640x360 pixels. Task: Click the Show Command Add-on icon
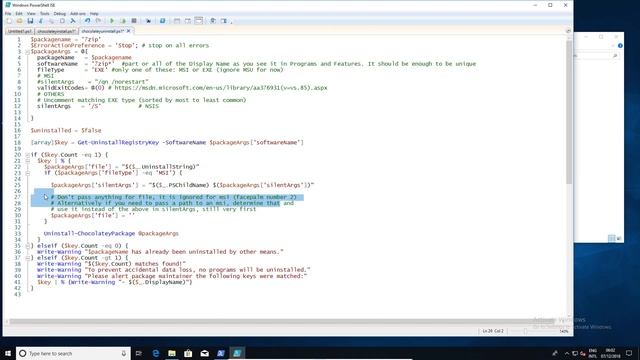tap(224, 20)
